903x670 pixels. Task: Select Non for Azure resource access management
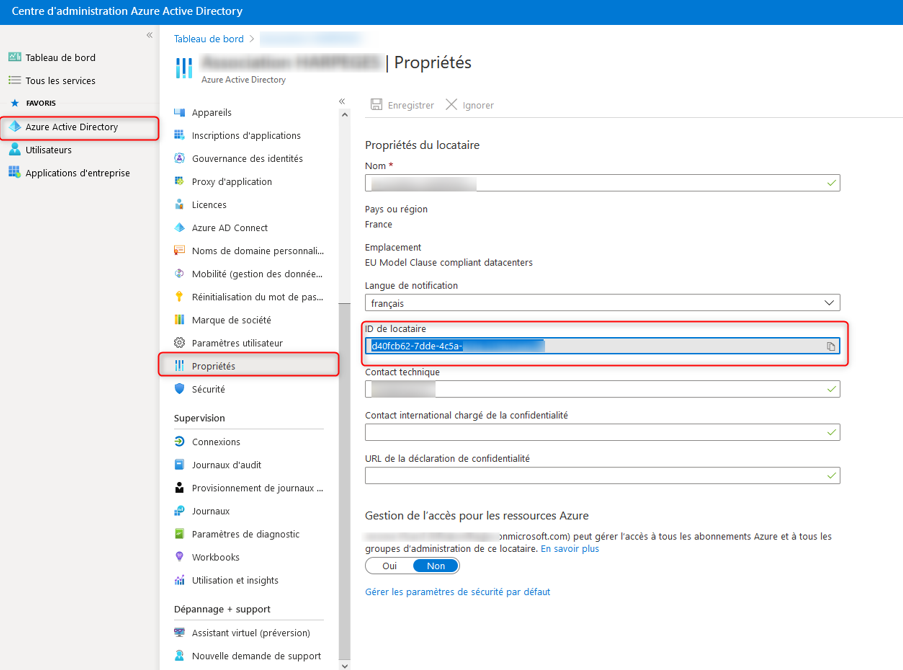[x=436, y=566]
